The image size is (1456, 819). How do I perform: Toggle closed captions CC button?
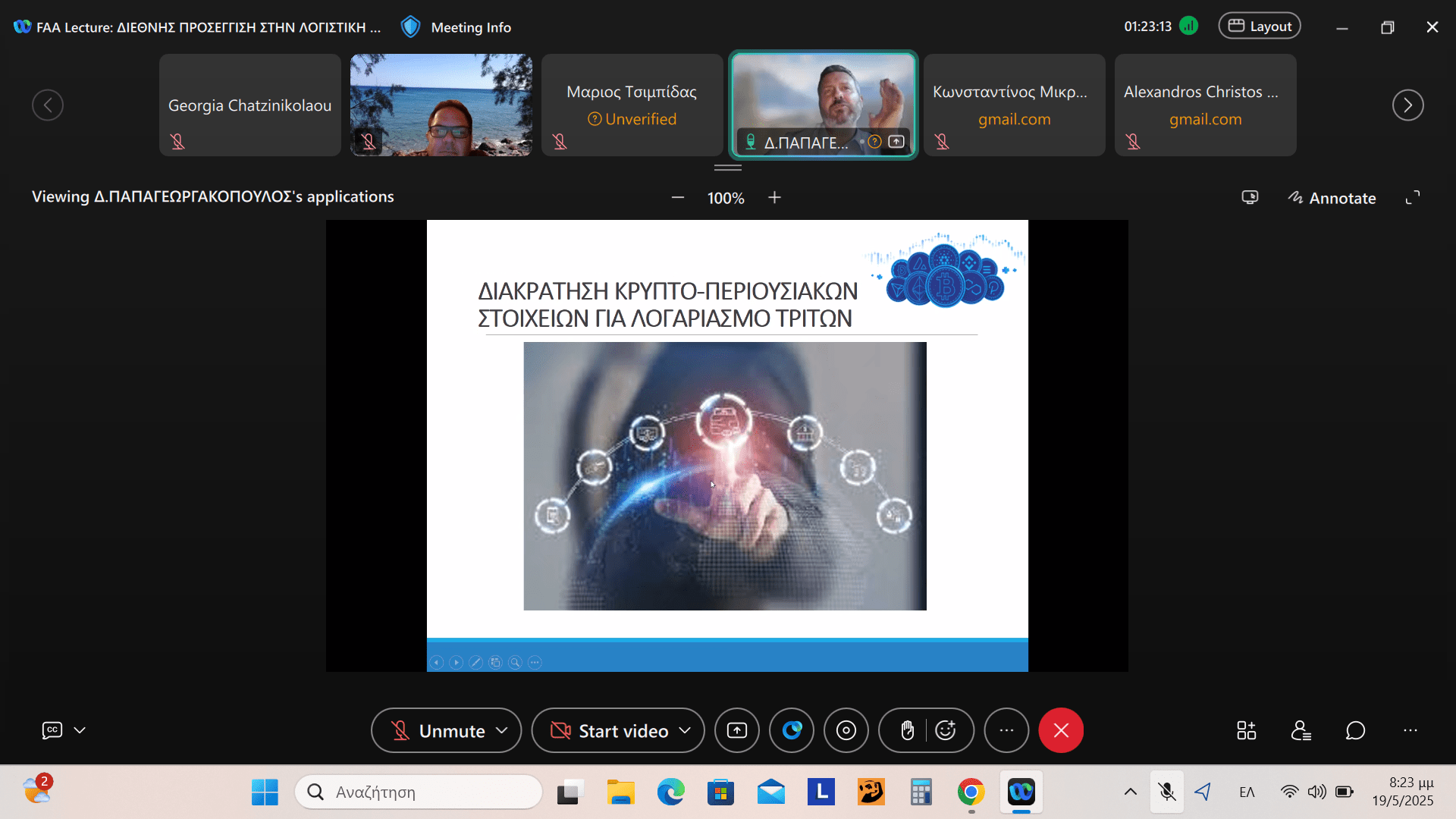52,730
